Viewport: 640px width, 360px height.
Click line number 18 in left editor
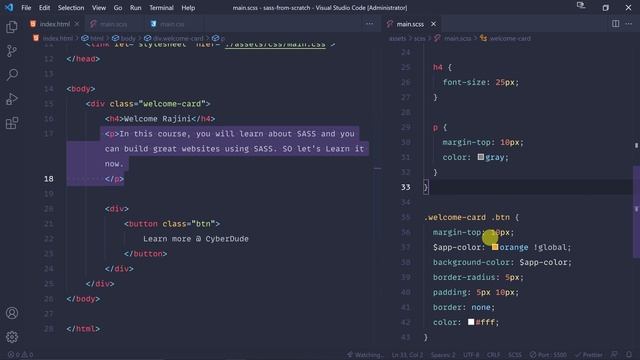tap(49, 179)
